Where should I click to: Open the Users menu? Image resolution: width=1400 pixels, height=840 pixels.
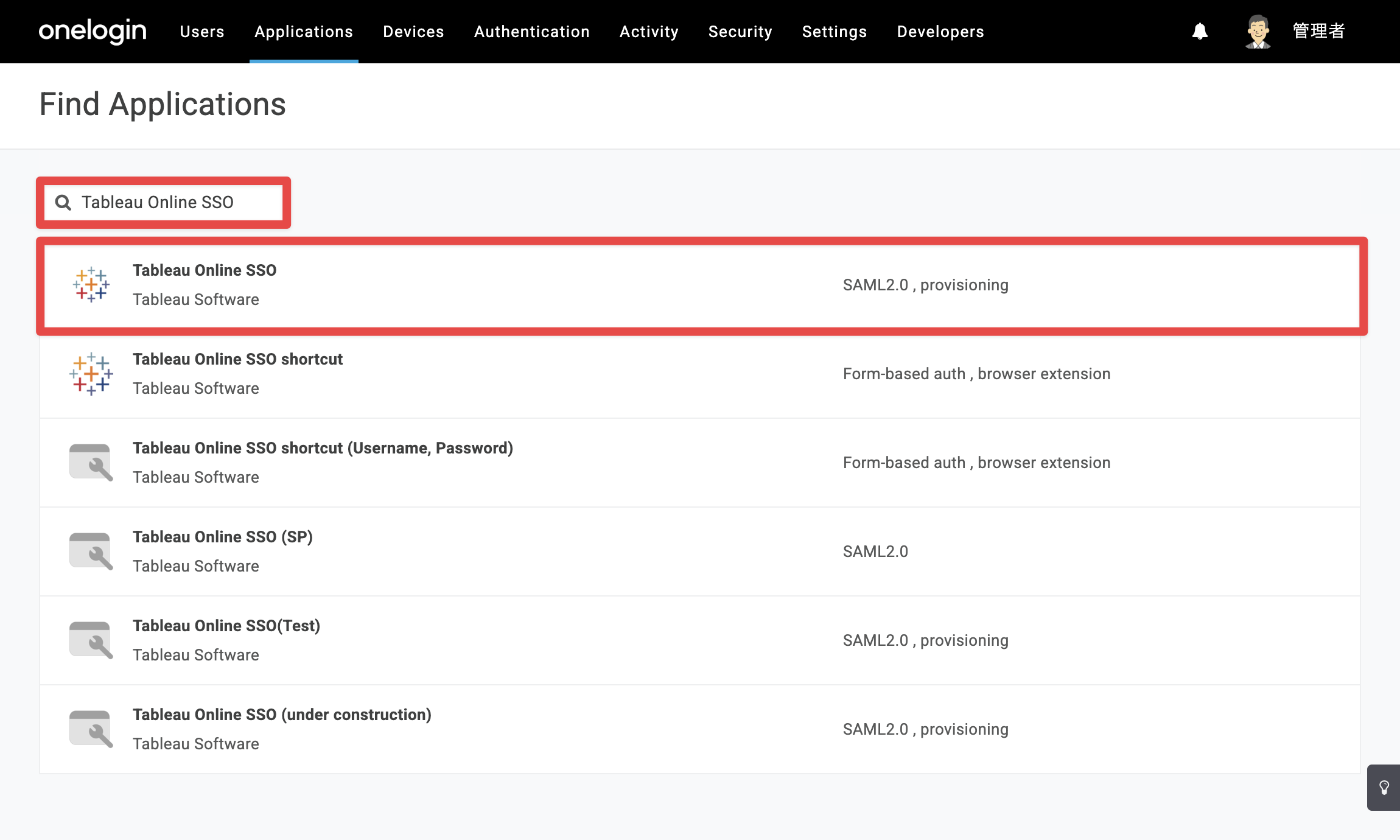point(202,32)
